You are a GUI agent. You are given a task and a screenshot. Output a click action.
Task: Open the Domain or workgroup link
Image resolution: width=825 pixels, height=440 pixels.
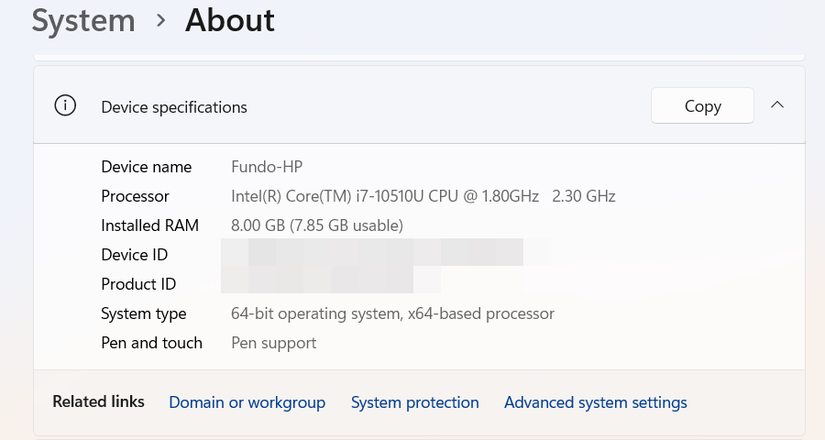pos(247,402)
